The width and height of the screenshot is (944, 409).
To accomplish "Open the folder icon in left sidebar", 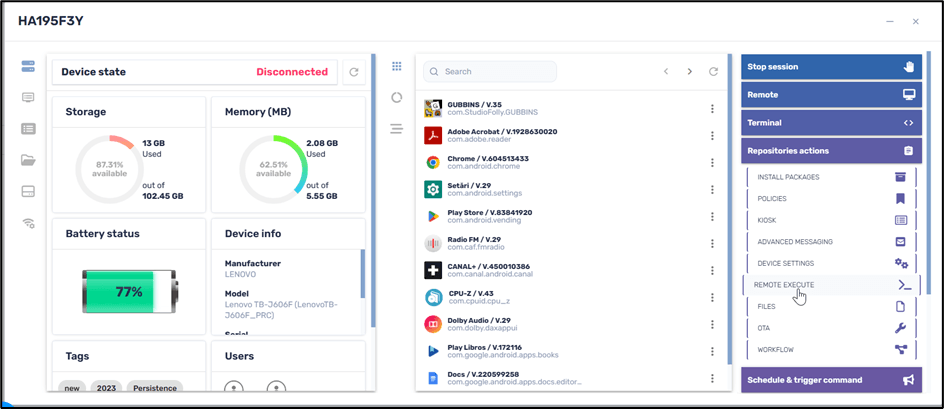I will click(28, 160).
